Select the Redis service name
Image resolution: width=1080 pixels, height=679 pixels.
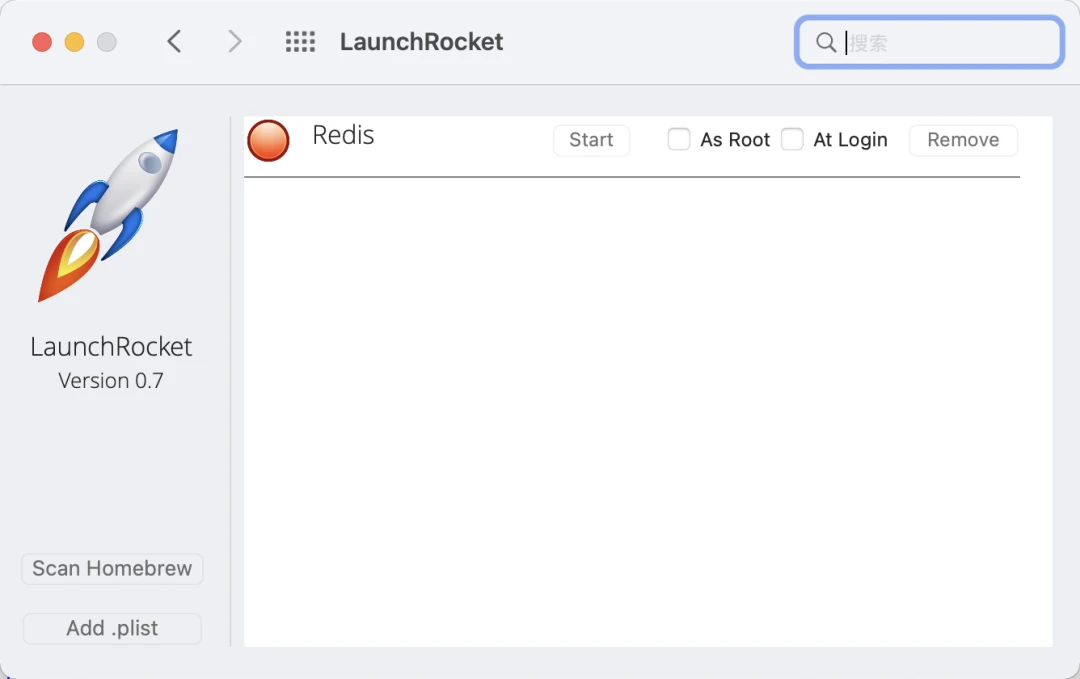[343, 135]
